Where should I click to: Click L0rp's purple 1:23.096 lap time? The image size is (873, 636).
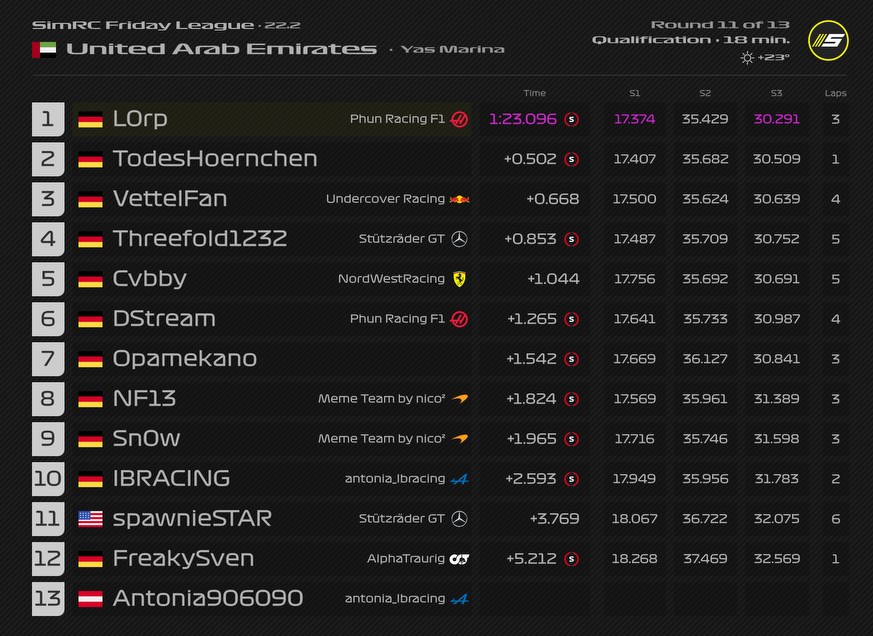523,119
